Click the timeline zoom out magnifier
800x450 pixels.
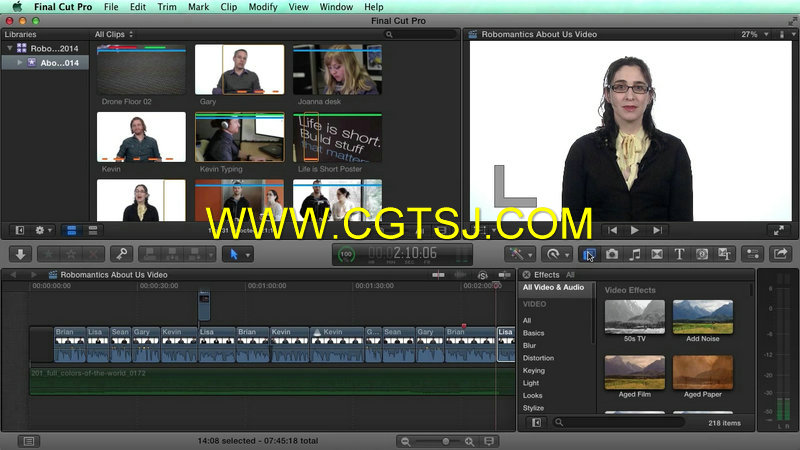point(406,441)
